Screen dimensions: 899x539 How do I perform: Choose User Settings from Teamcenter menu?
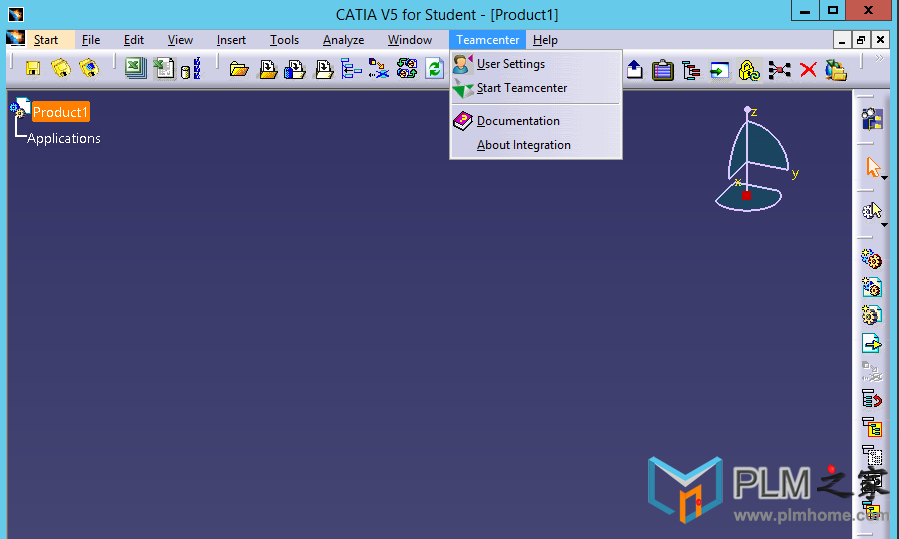pos(536,64)
